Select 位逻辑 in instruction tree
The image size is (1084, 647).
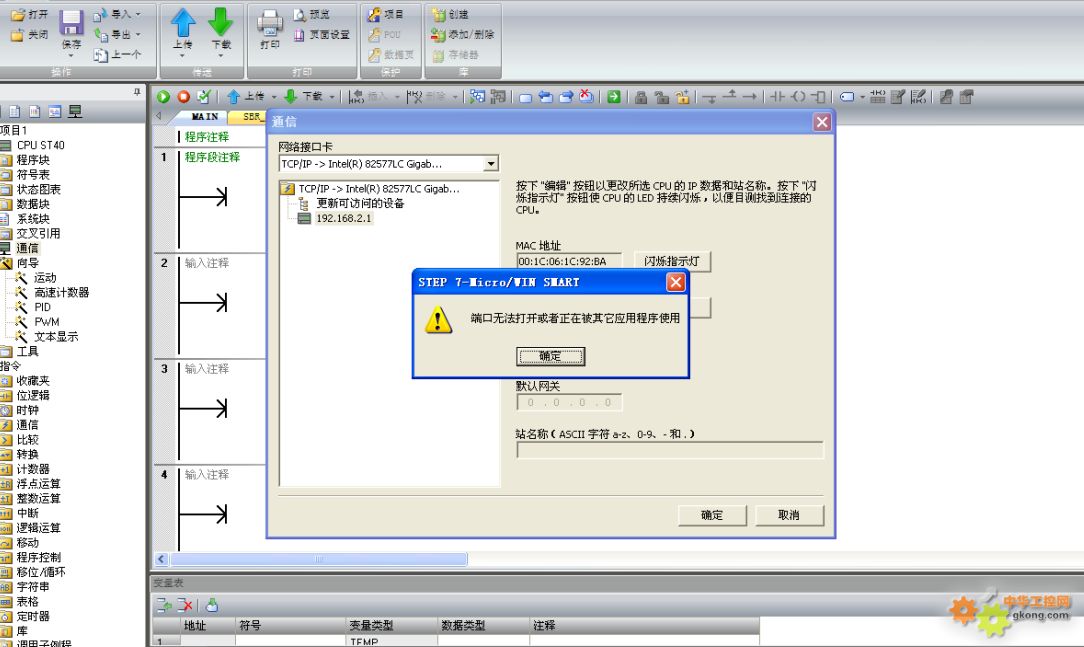(33, 395)
